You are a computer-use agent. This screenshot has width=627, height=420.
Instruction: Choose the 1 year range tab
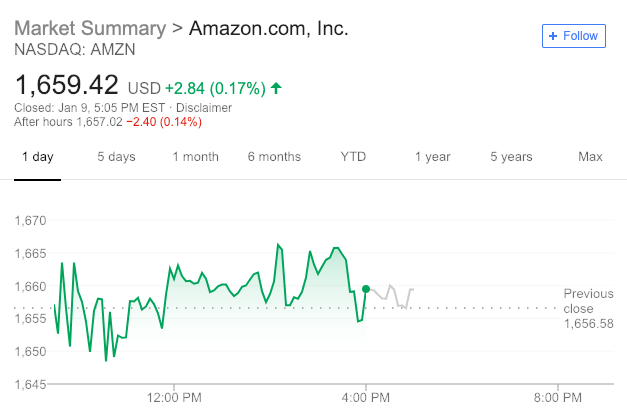click(x=432, y=157)
